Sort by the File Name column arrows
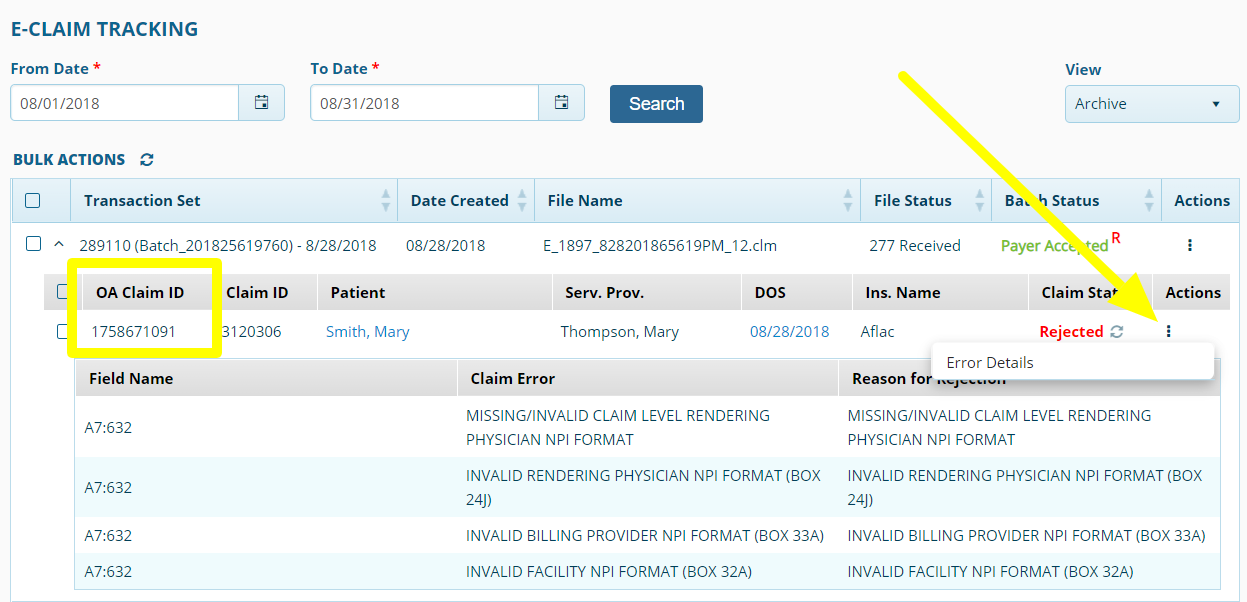This screenshot has height=602, width=1247. click(x=849, y=201)
